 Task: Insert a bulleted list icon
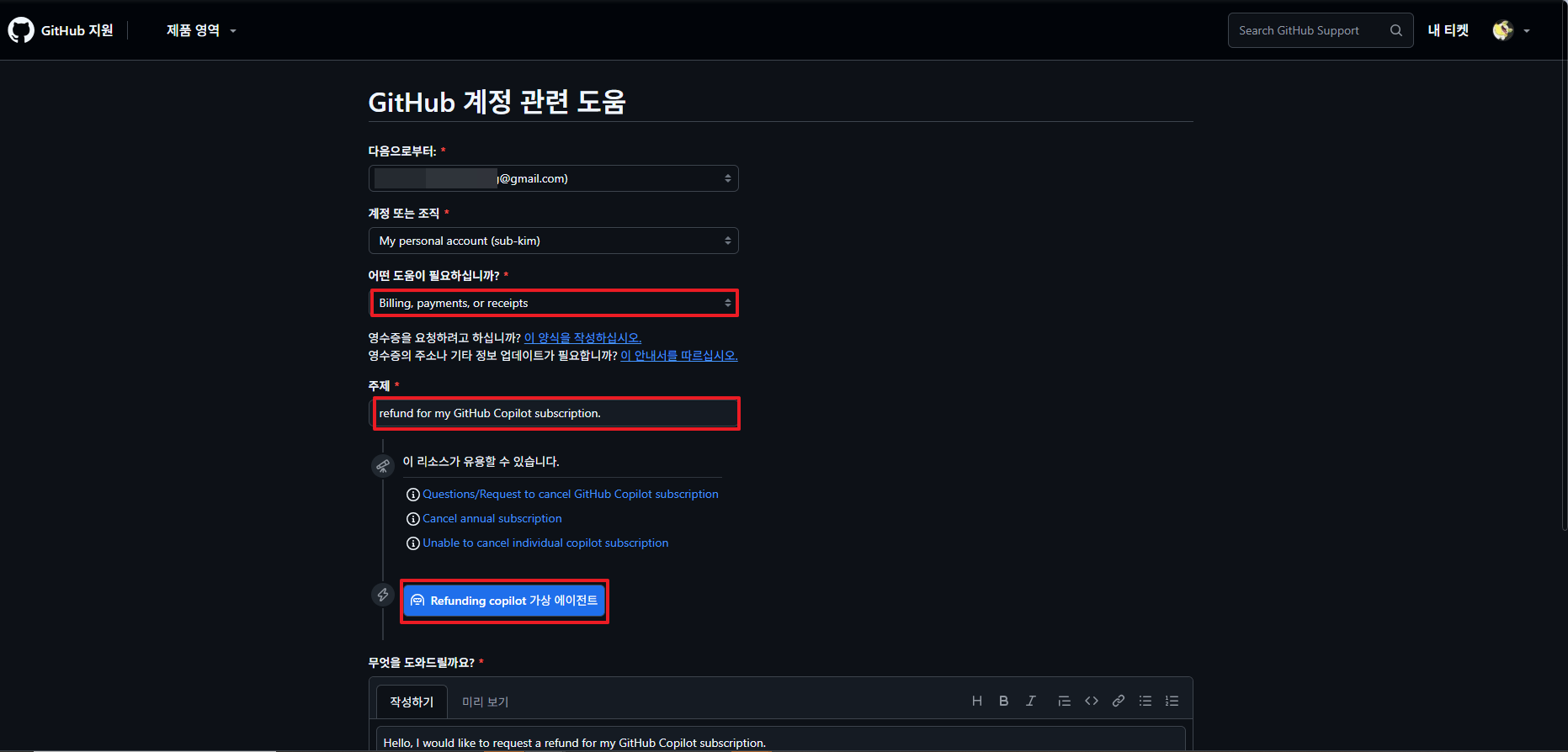click(1145, 701)
